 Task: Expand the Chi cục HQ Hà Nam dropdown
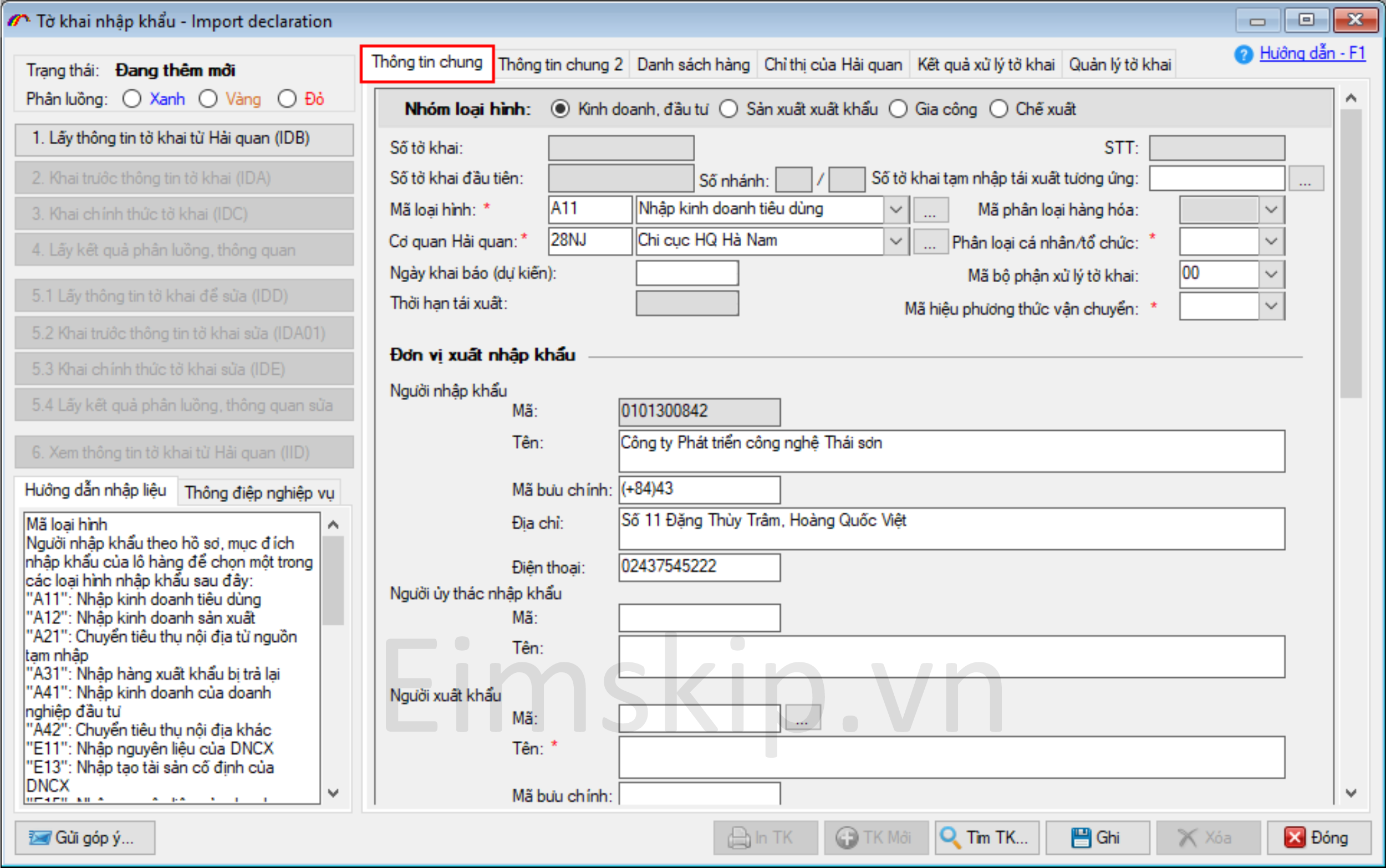pos(896,241)
